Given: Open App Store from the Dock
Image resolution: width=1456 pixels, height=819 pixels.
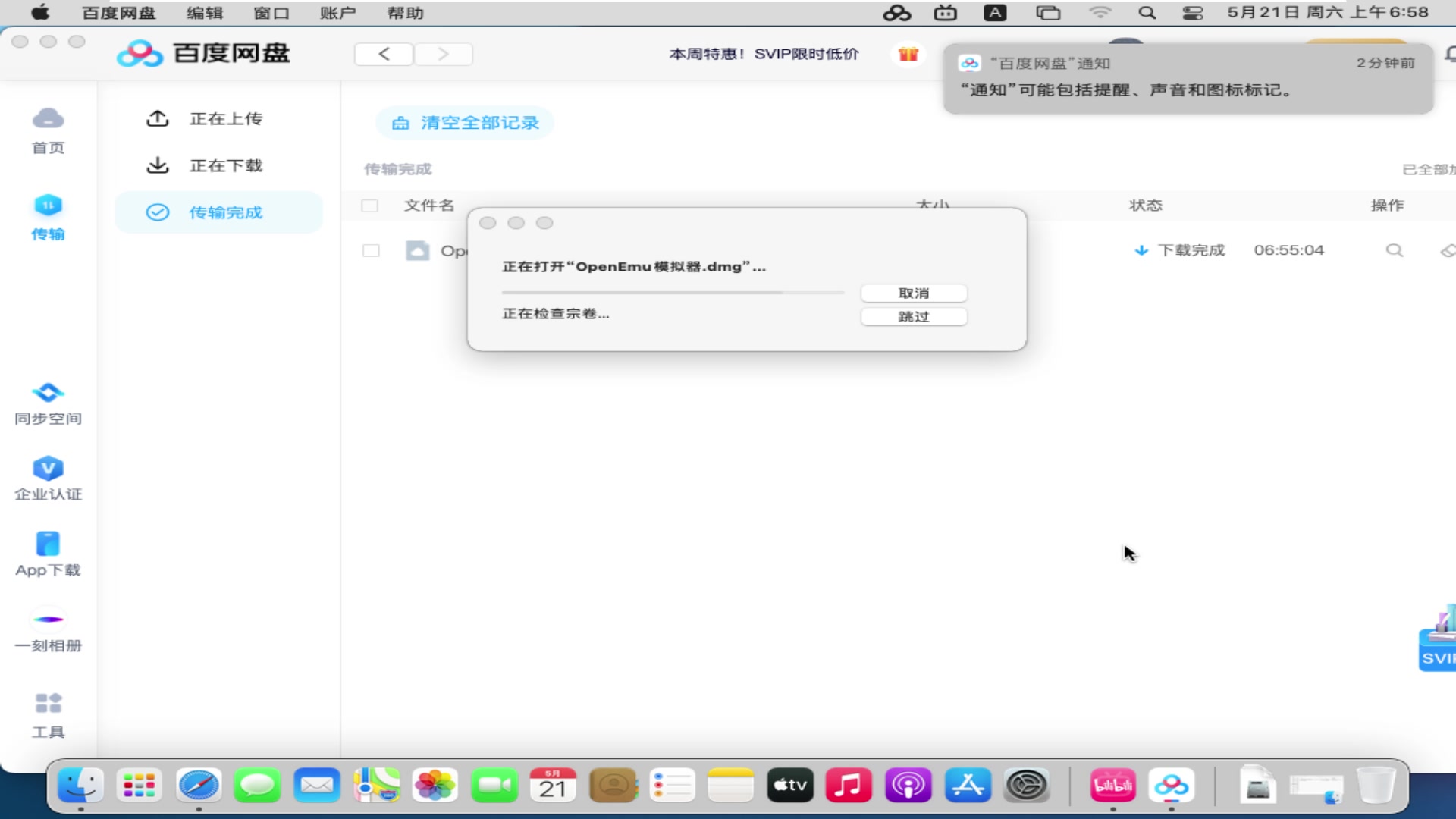Looking at the screenshot, I should [x=968, y=786].
